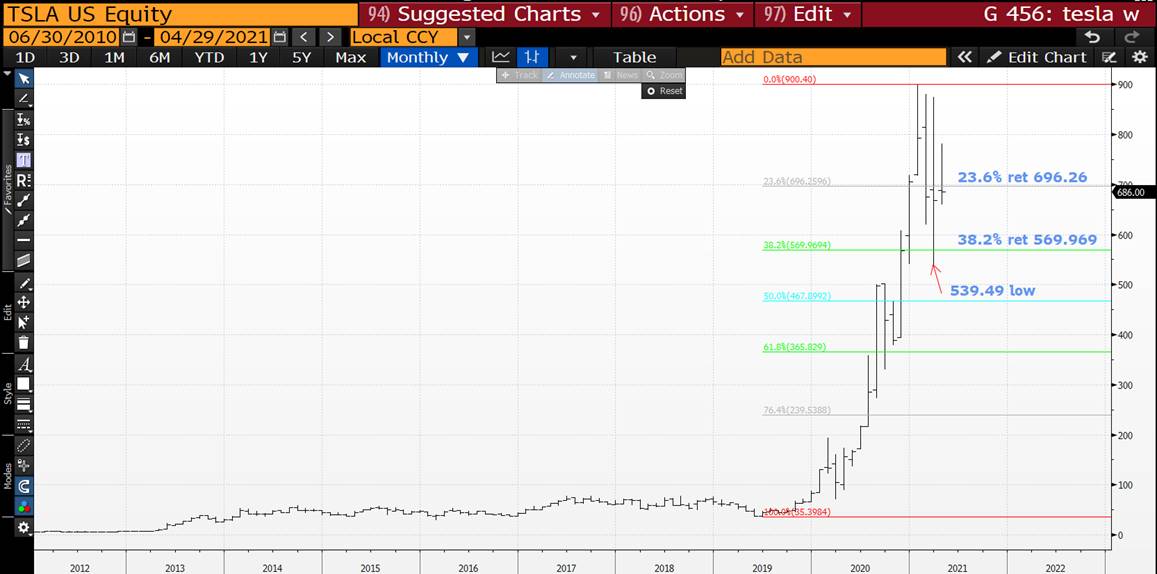The image size is (1157, 574).
Task: Select the dollar change measure tool
Action: tap(24, 139)
